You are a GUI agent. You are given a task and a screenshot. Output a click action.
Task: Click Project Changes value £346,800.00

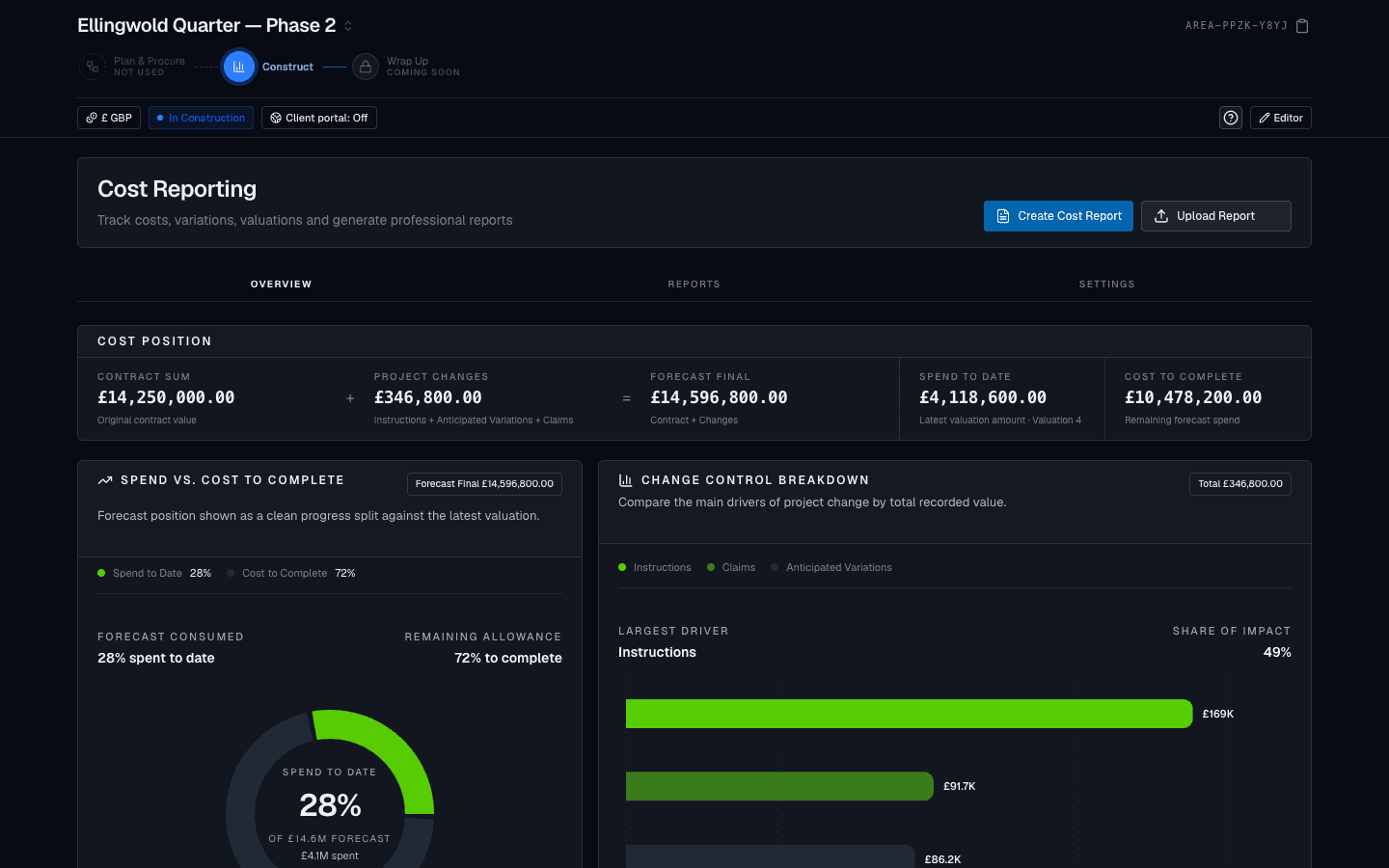[x=428, y=397]
